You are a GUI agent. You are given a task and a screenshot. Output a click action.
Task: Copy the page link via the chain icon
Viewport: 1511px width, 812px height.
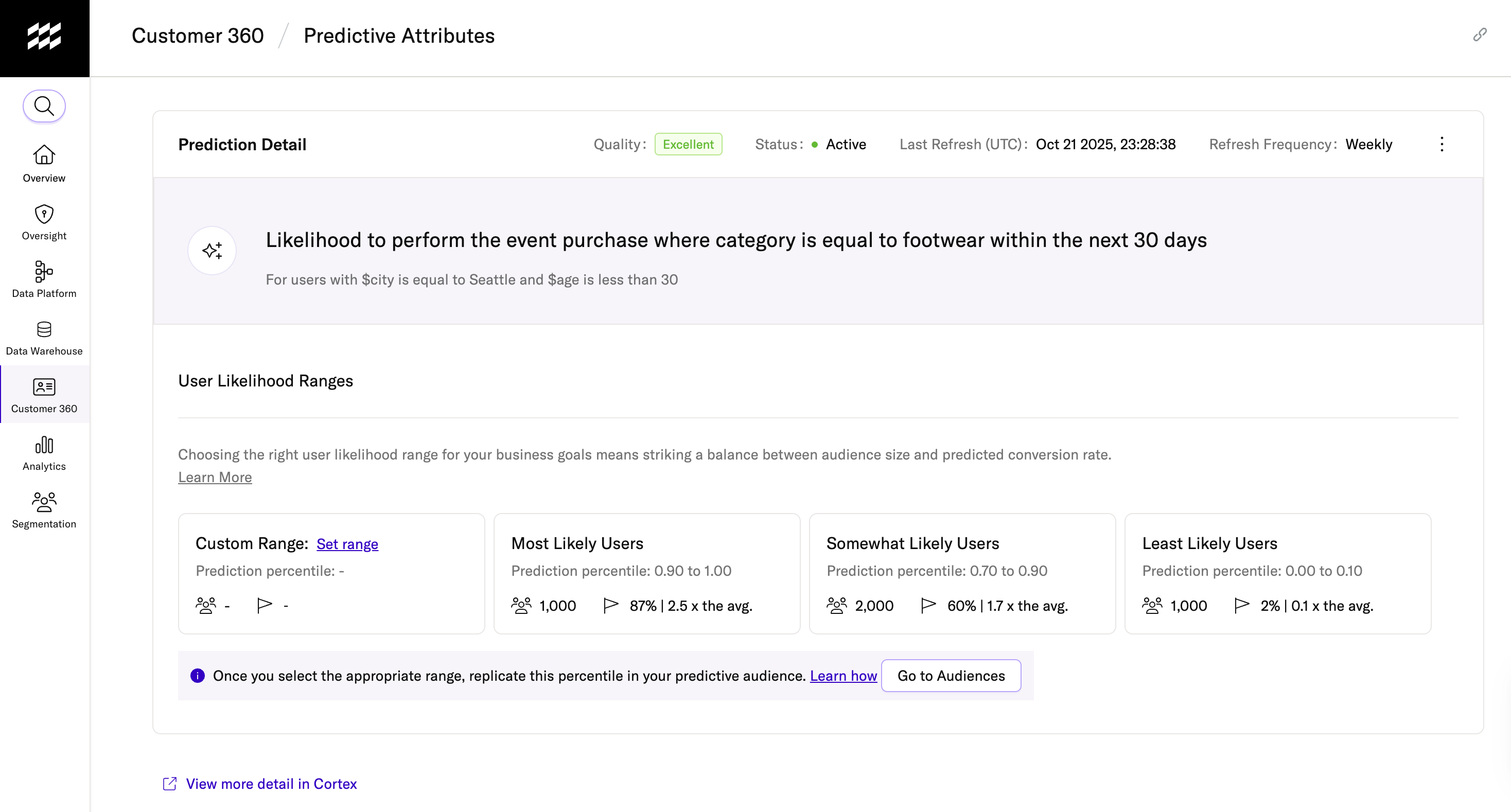pyautogui.click(x=1479, y=35)
